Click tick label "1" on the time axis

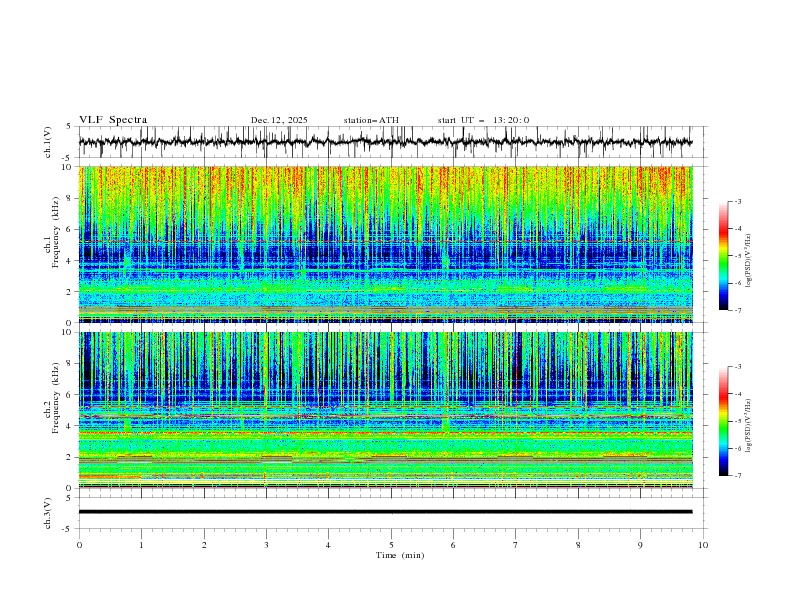point(141,545)
